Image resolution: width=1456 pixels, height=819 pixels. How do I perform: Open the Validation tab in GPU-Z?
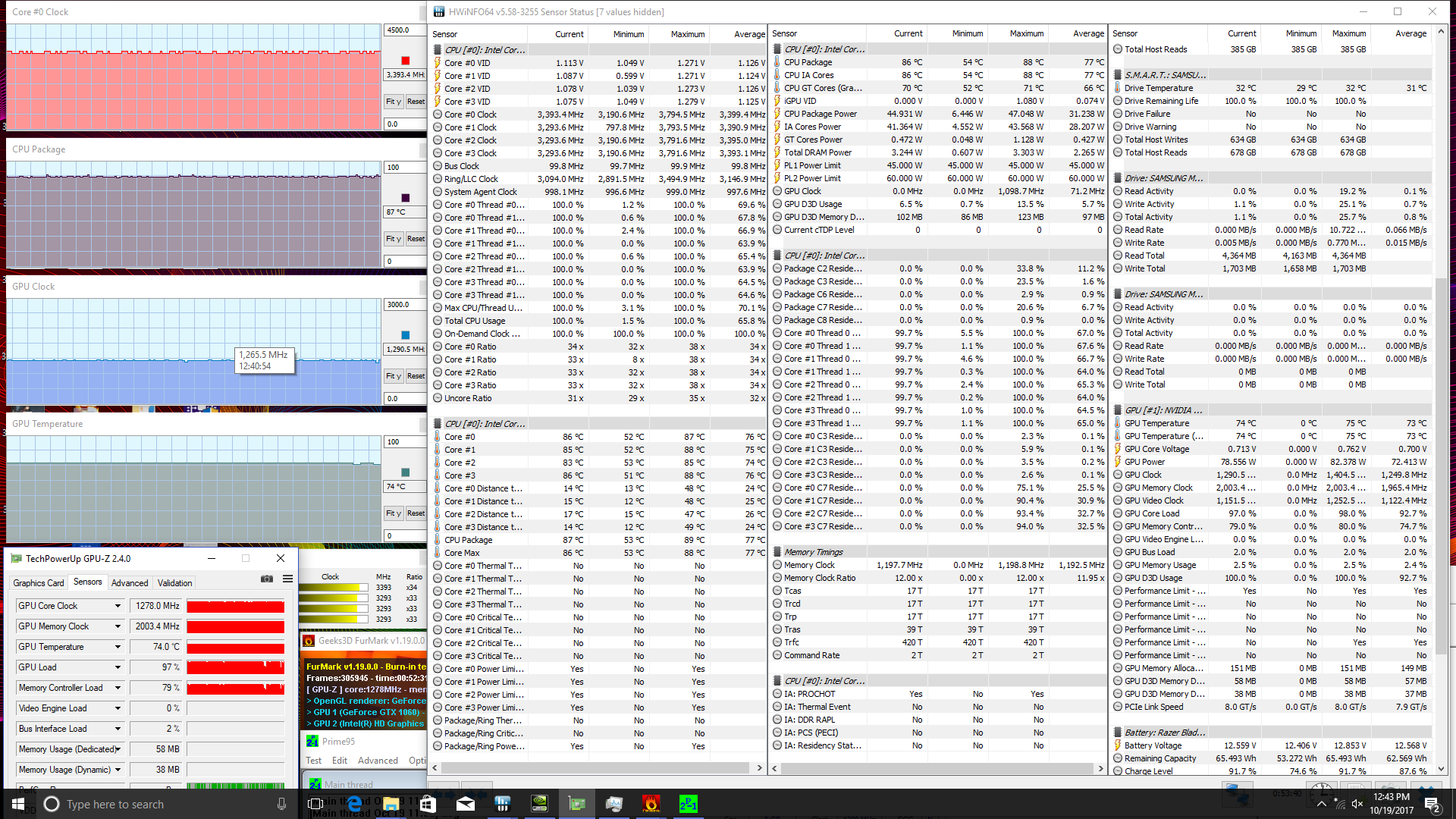174,583
